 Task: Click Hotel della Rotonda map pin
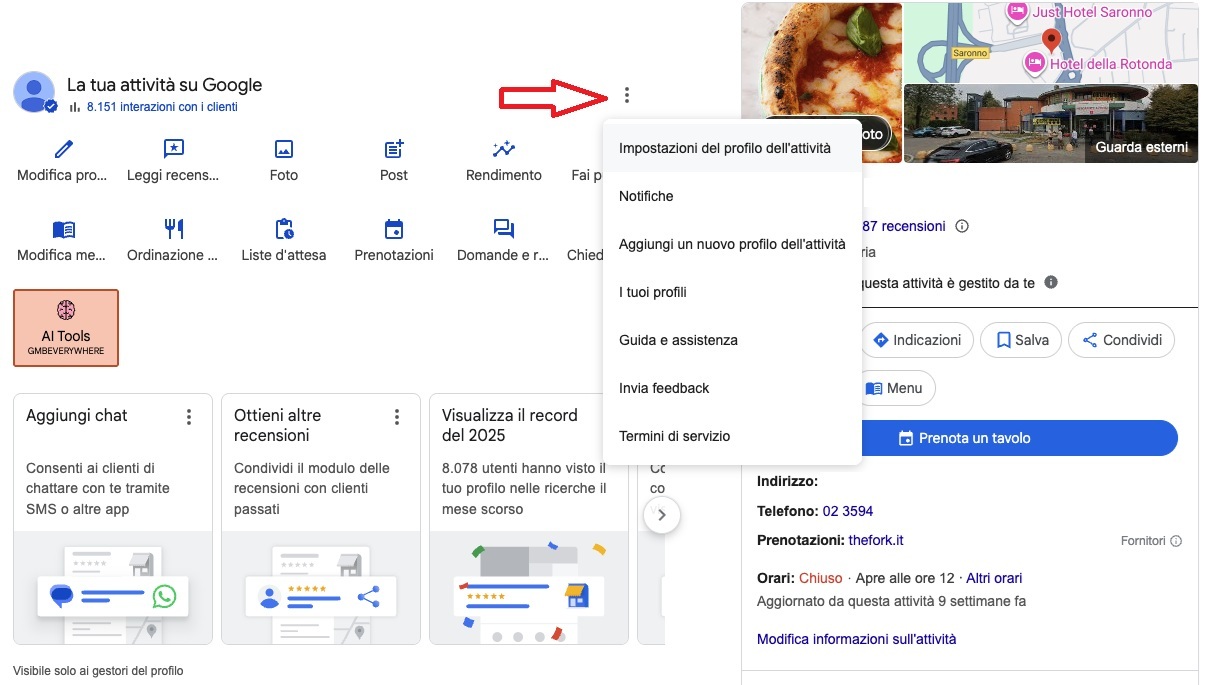point(1035,64)
